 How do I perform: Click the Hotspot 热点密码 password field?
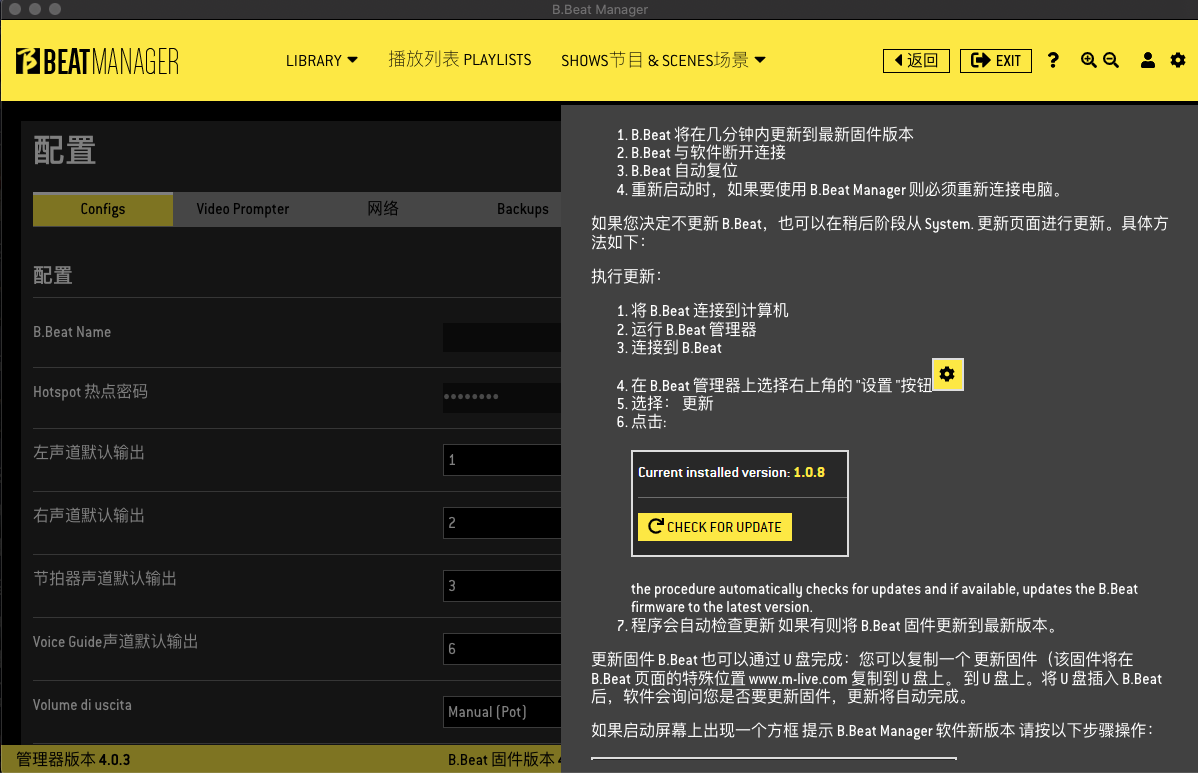[502, 397]
